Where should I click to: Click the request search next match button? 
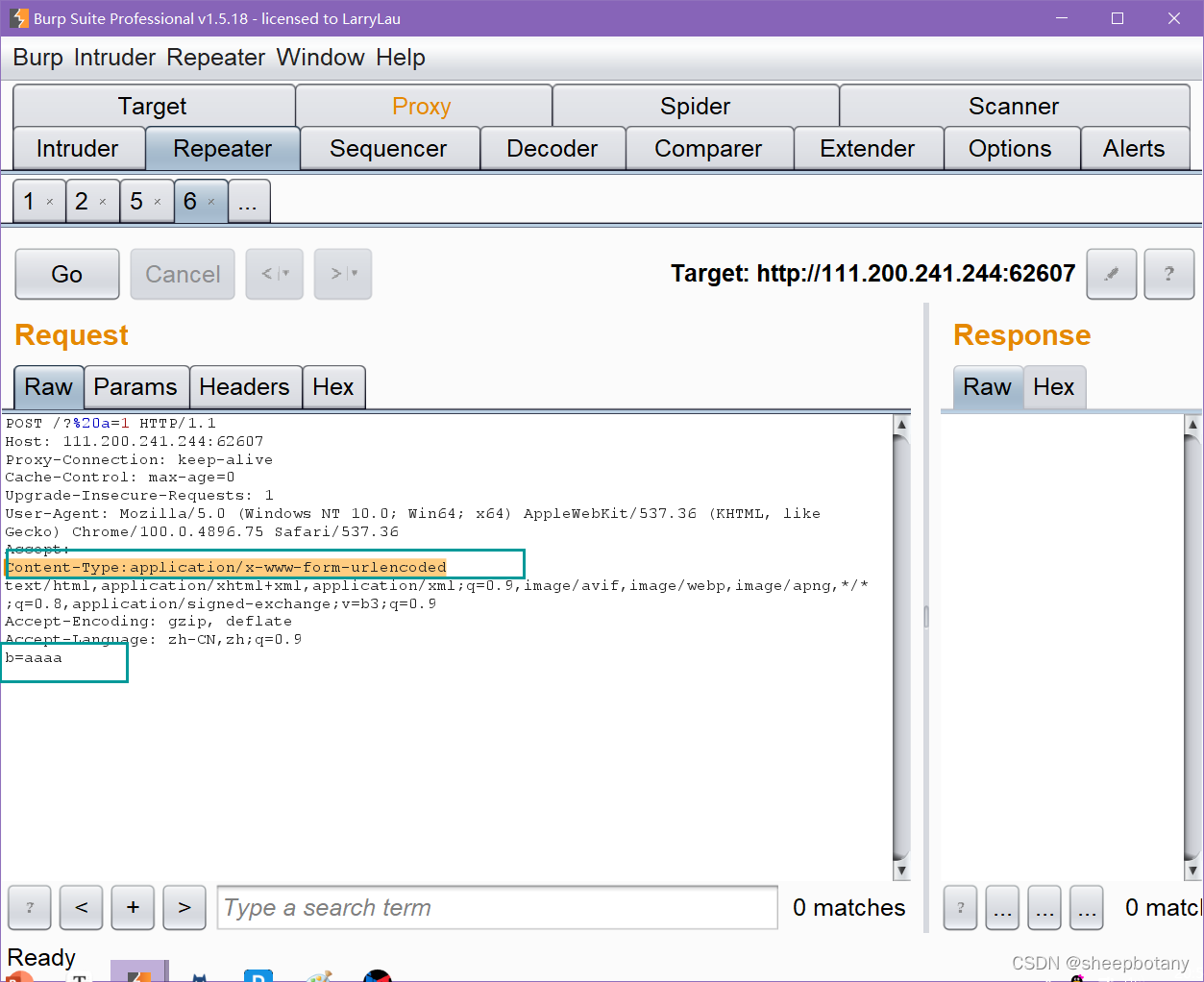(184, 907)
